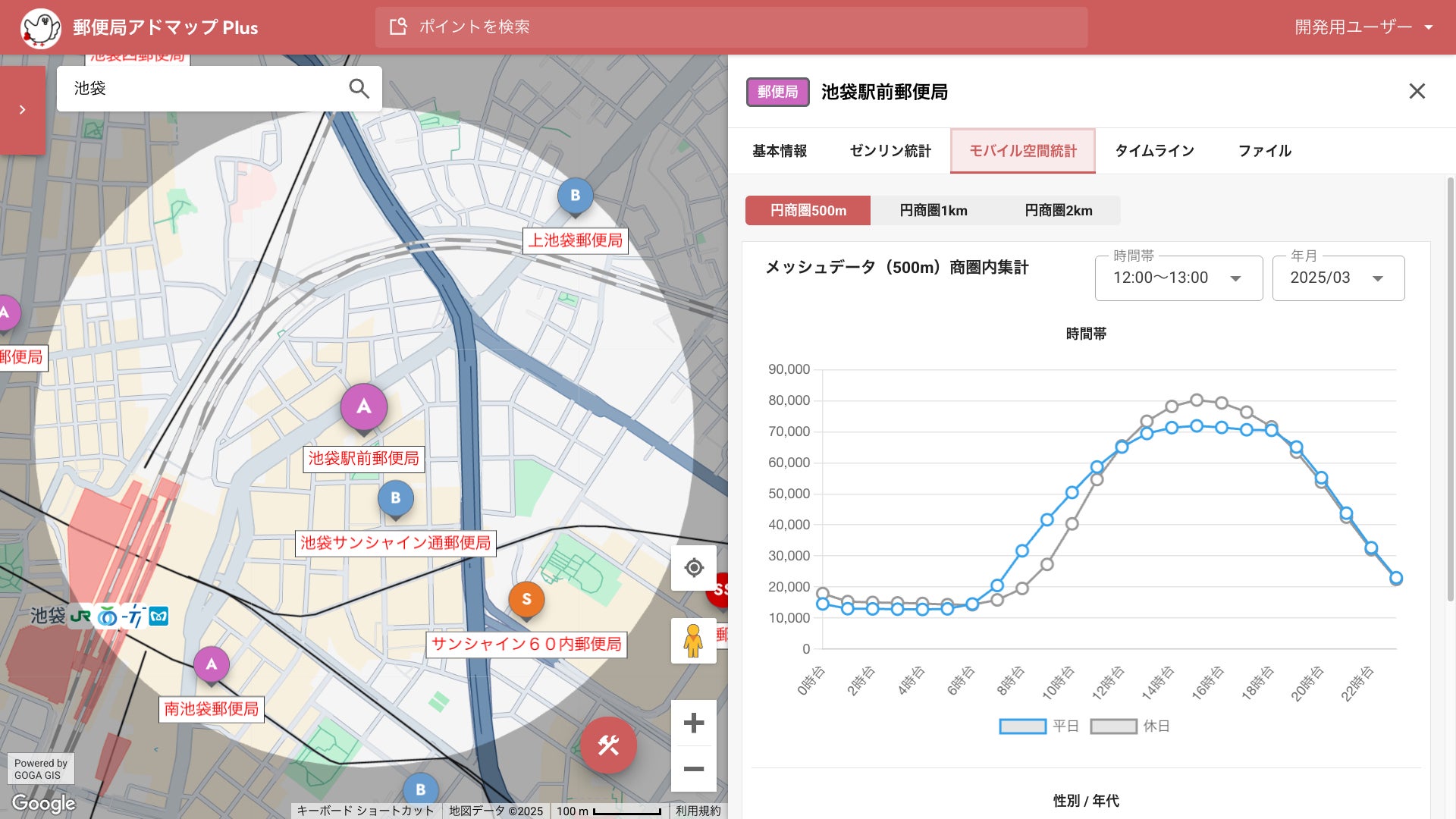Click the 池袋駅前郵便局 purple A marker
The height and width of the screenshot is (819, 1456).
point(364,407)
